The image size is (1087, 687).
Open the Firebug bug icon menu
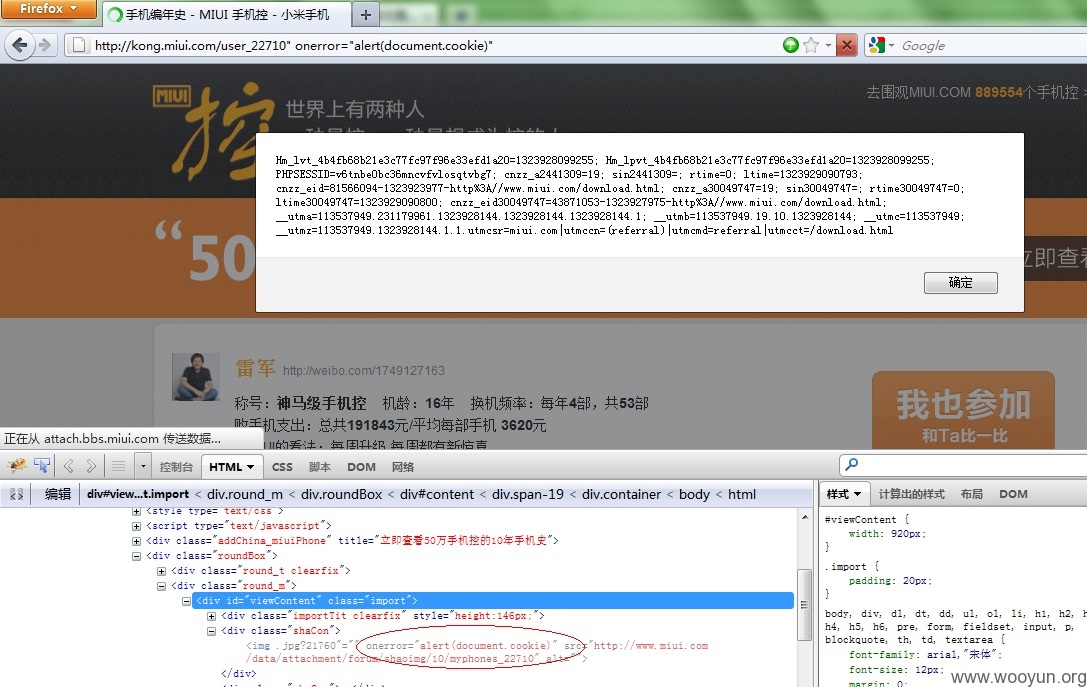[x=17, y=466]
